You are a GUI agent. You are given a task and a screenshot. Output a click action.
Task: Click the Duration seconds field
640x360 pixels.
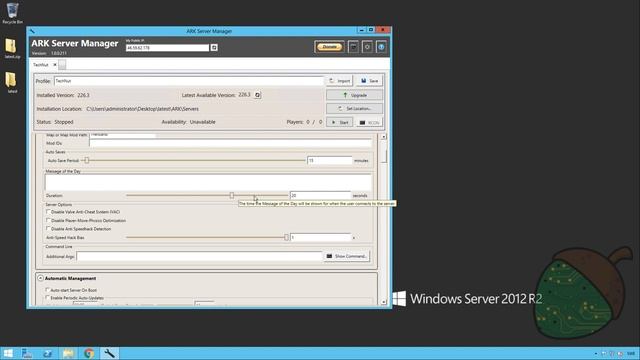click(x=320, y=196)
